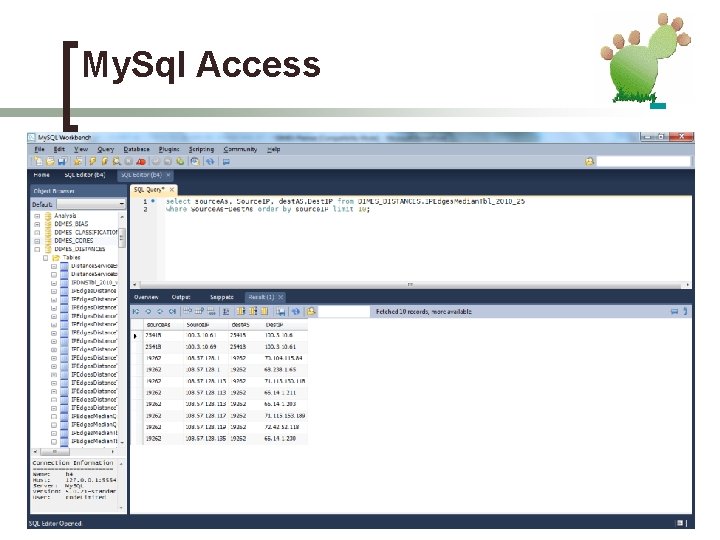Click the object browser vertical scrollbar thumb
This screenshot has width=720, height=540.
click(122, 237)
